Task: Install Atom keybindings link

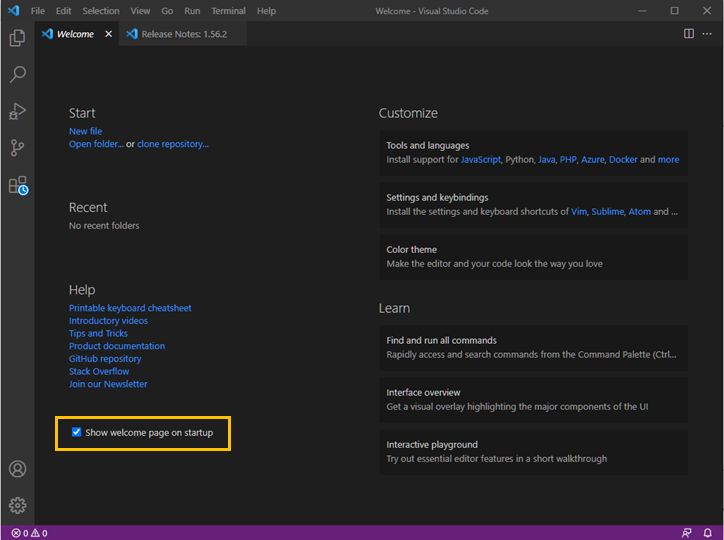Action: click(x=640, y=212)
